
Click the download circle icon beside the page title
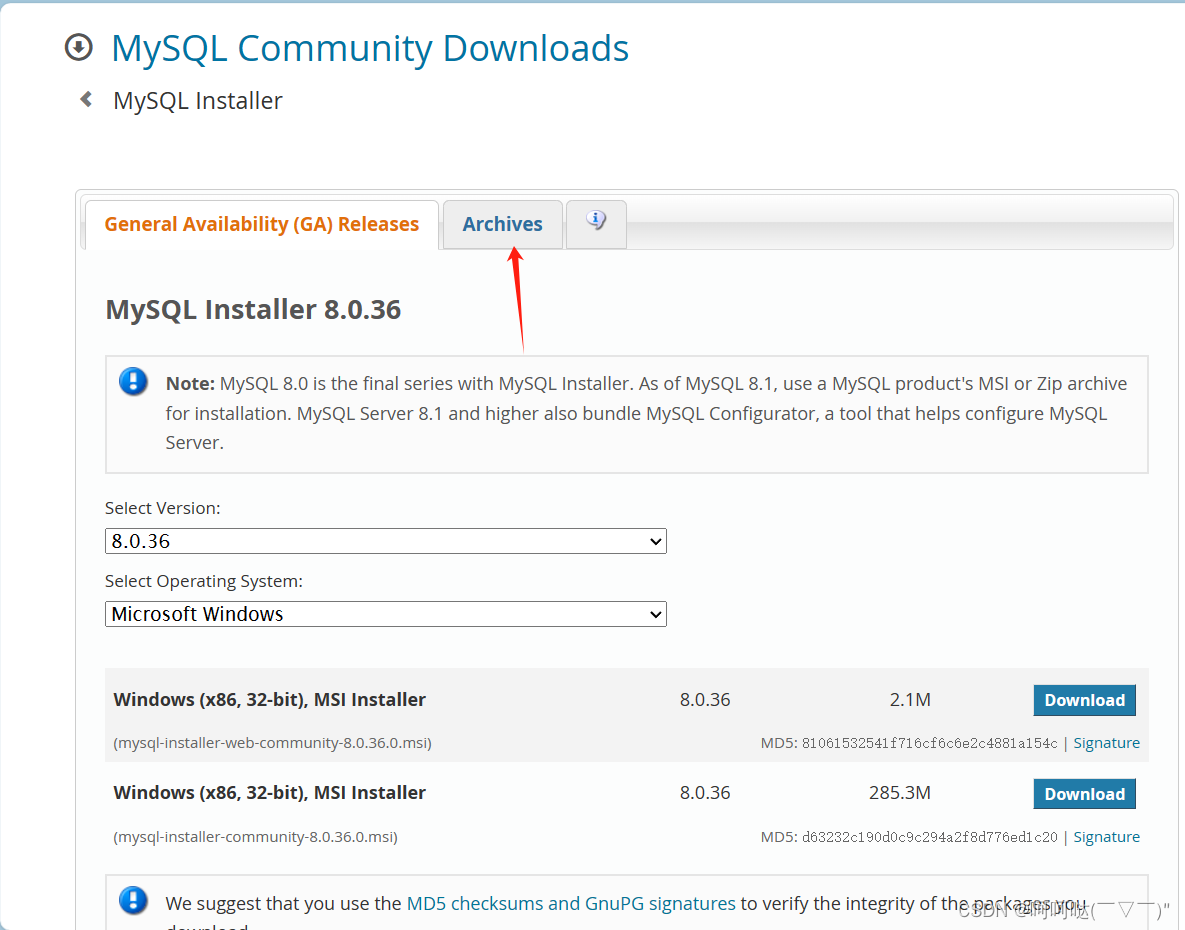[x=79, y=47]
